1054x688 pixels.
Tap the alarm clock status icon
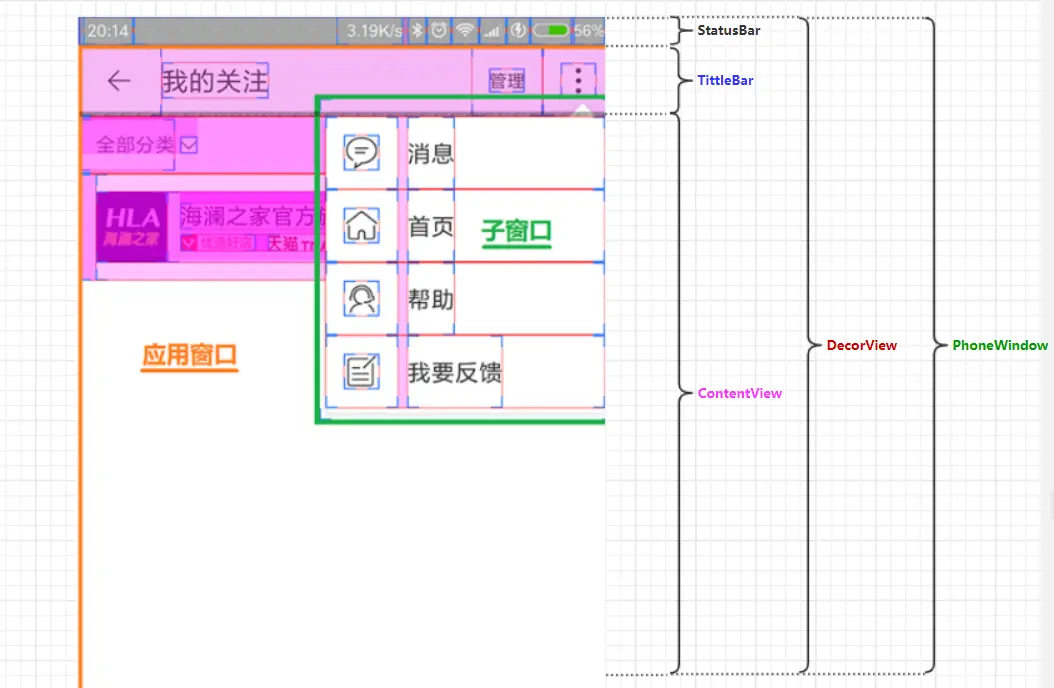pyautogui.click(x=439, y=30)
